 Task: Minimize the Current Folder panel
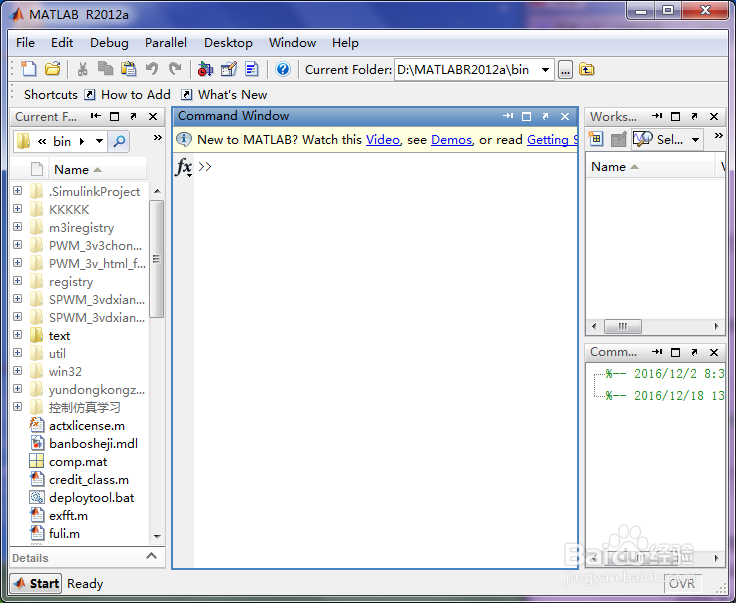96,116
